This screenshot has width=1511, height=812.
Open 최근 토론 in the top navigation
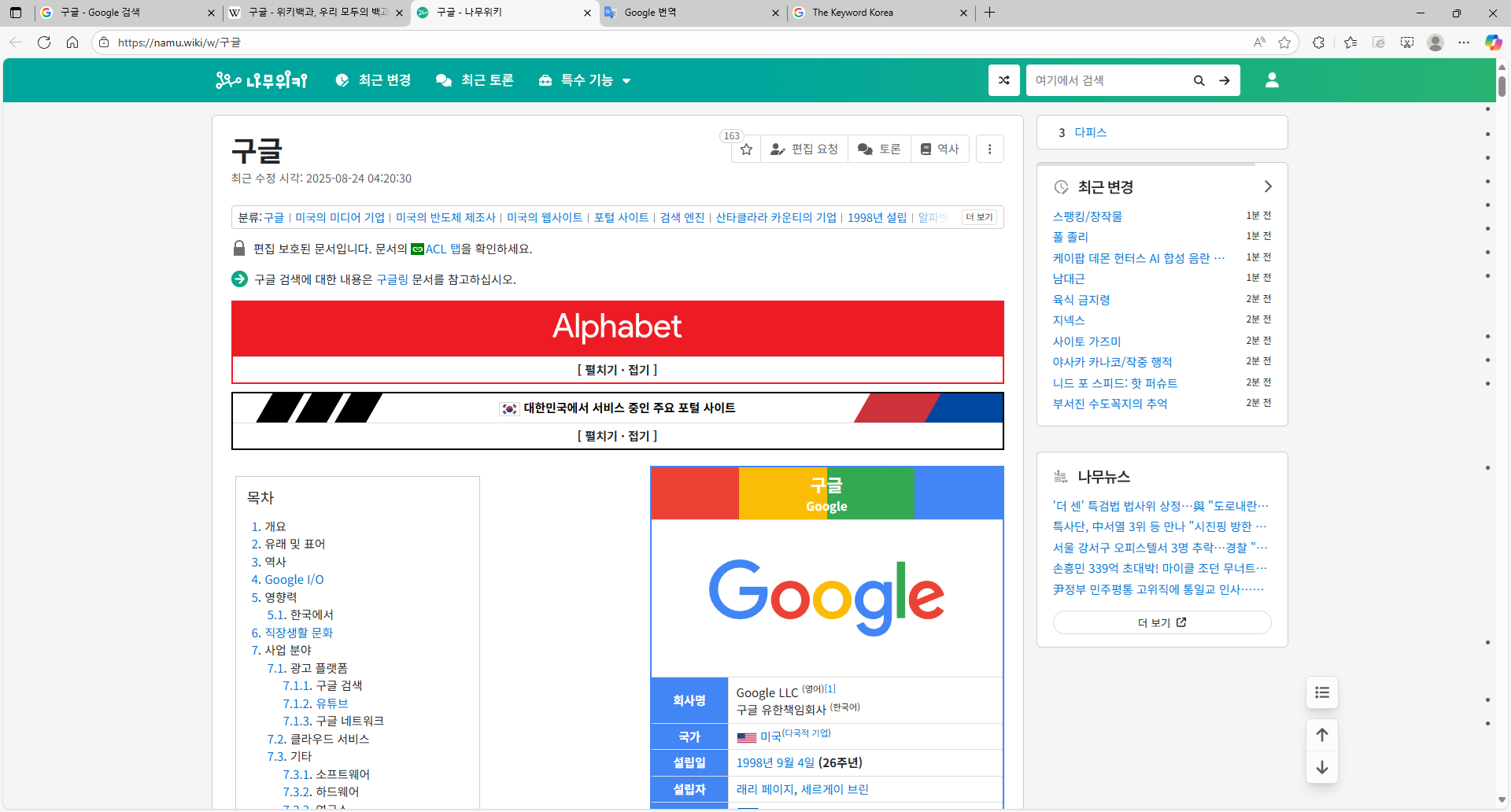coord(475,80)
